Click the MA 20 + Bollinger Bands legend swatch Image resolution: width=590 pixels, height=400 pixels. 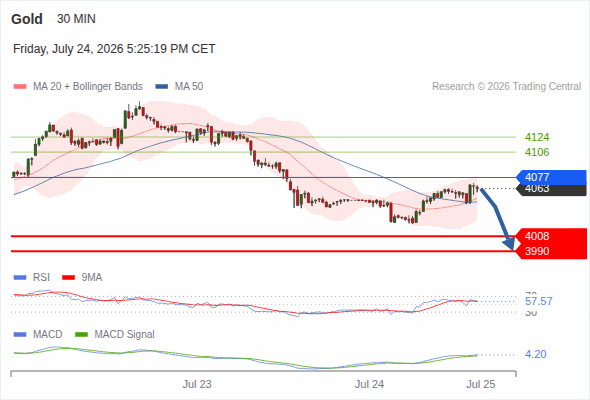coord(20,87)
